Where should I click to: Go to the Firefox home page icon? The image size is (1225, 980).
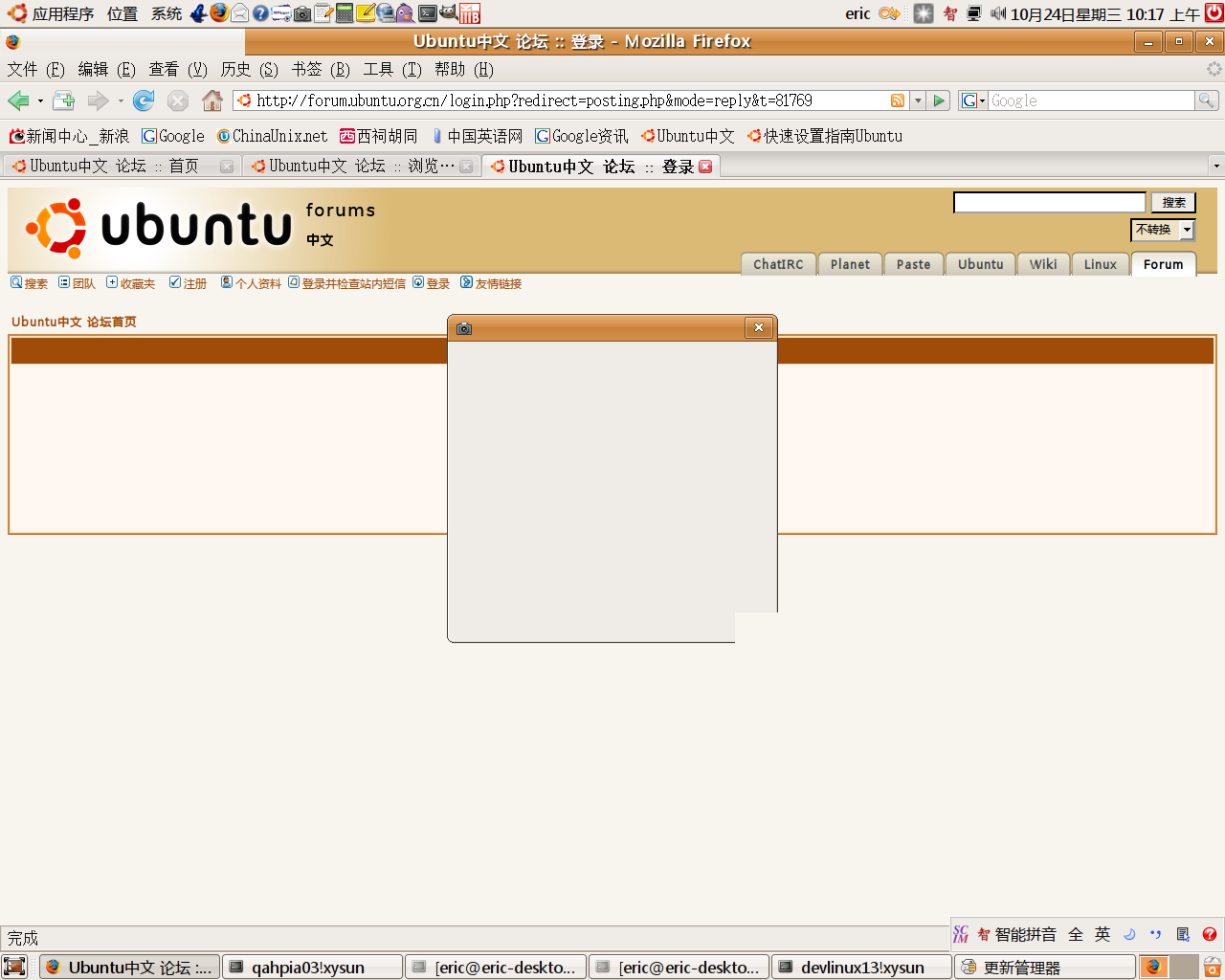[212, 100]
